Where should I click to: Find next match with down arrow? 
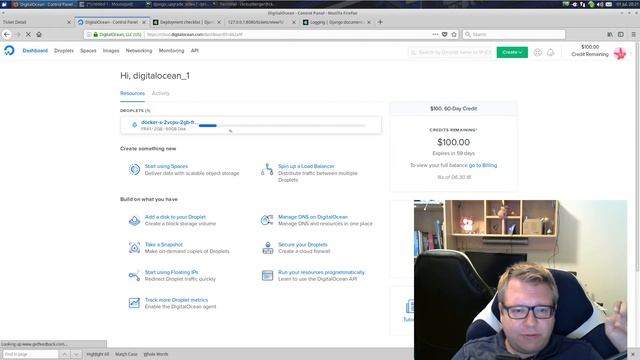pyautogui.click(x=76, y=354)
